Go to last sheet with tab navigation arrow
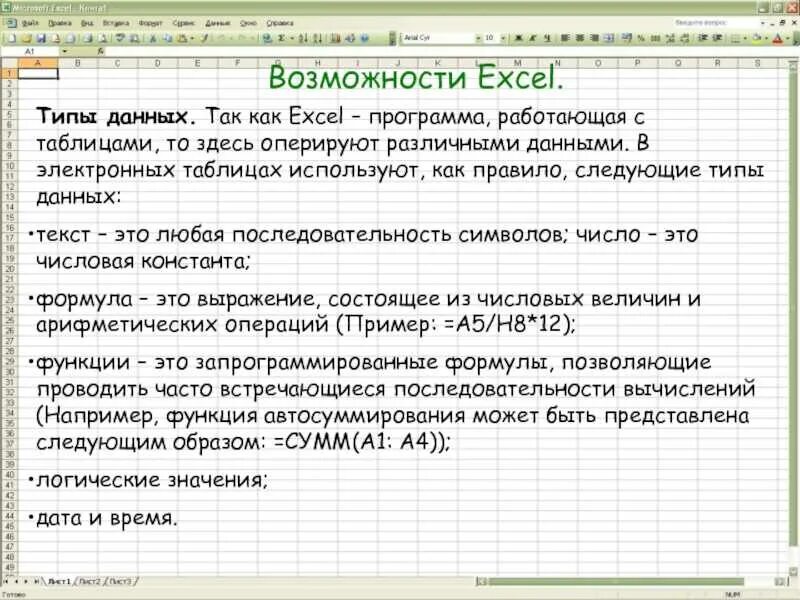The height and width of the screenshot is (600, 800). (x=36, y=581)
